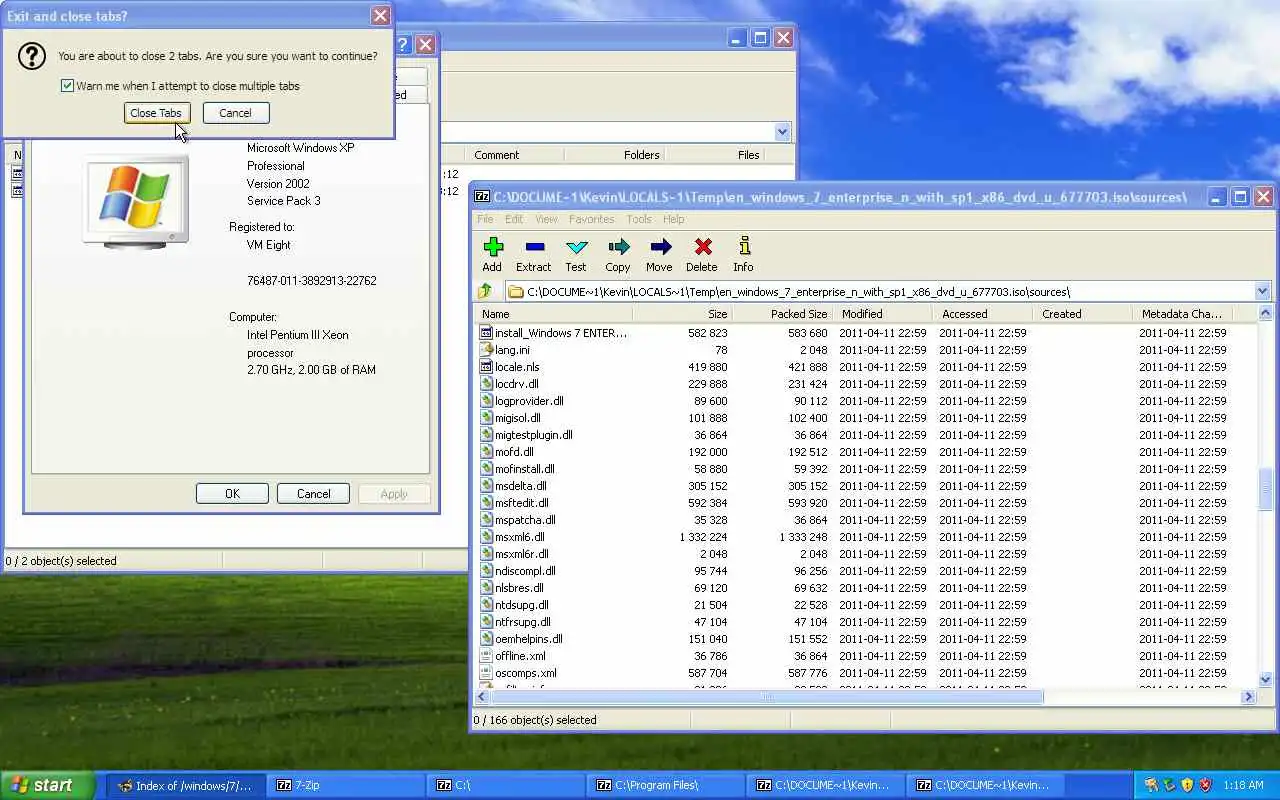This screenshot has width=1280, height=800.
Task: Select the logprovider.dll row
Action: pos(866,401)
